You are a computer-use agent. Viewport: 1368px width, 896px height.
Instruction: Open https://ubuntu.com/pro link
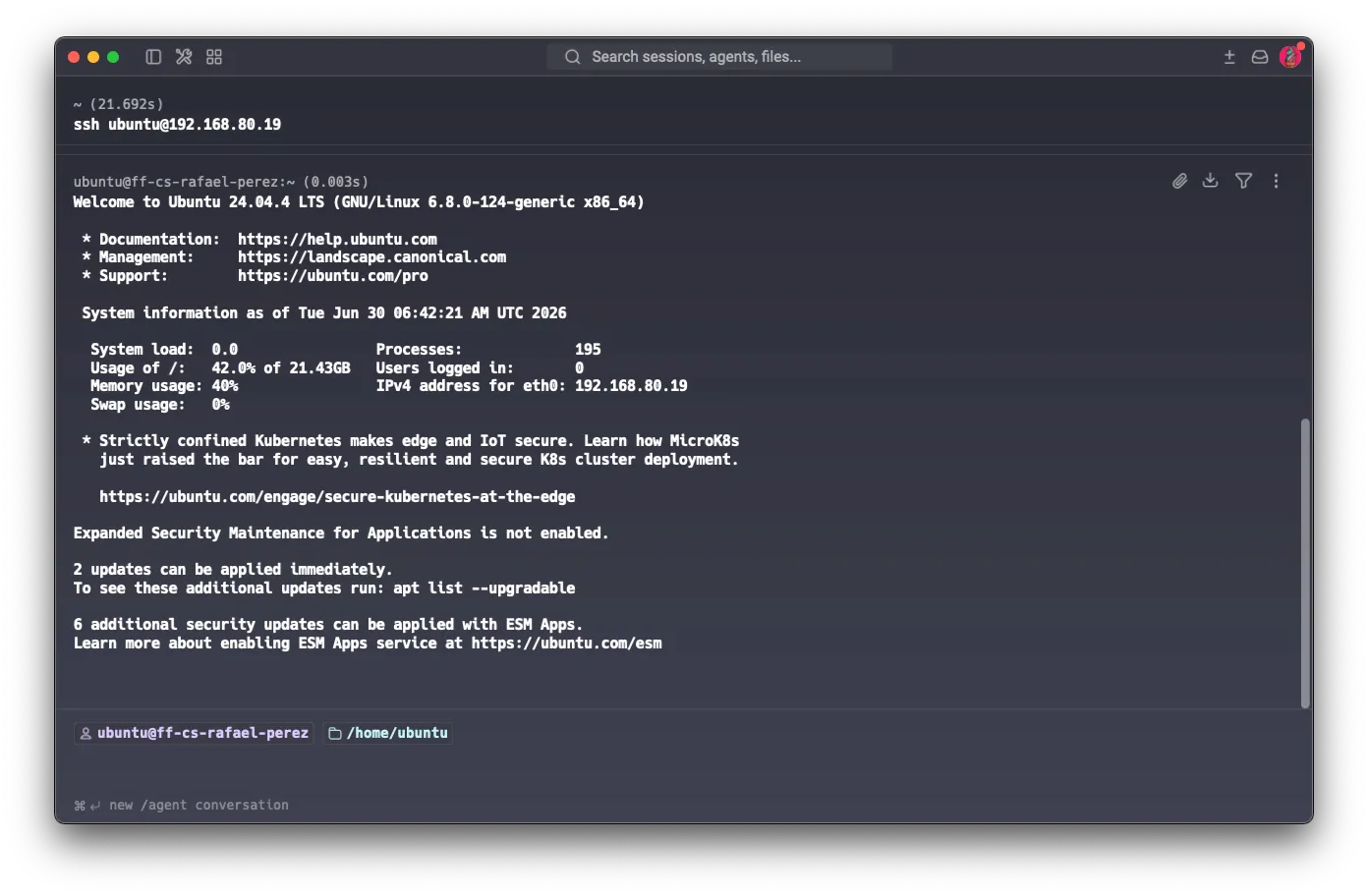click(333, 276)
